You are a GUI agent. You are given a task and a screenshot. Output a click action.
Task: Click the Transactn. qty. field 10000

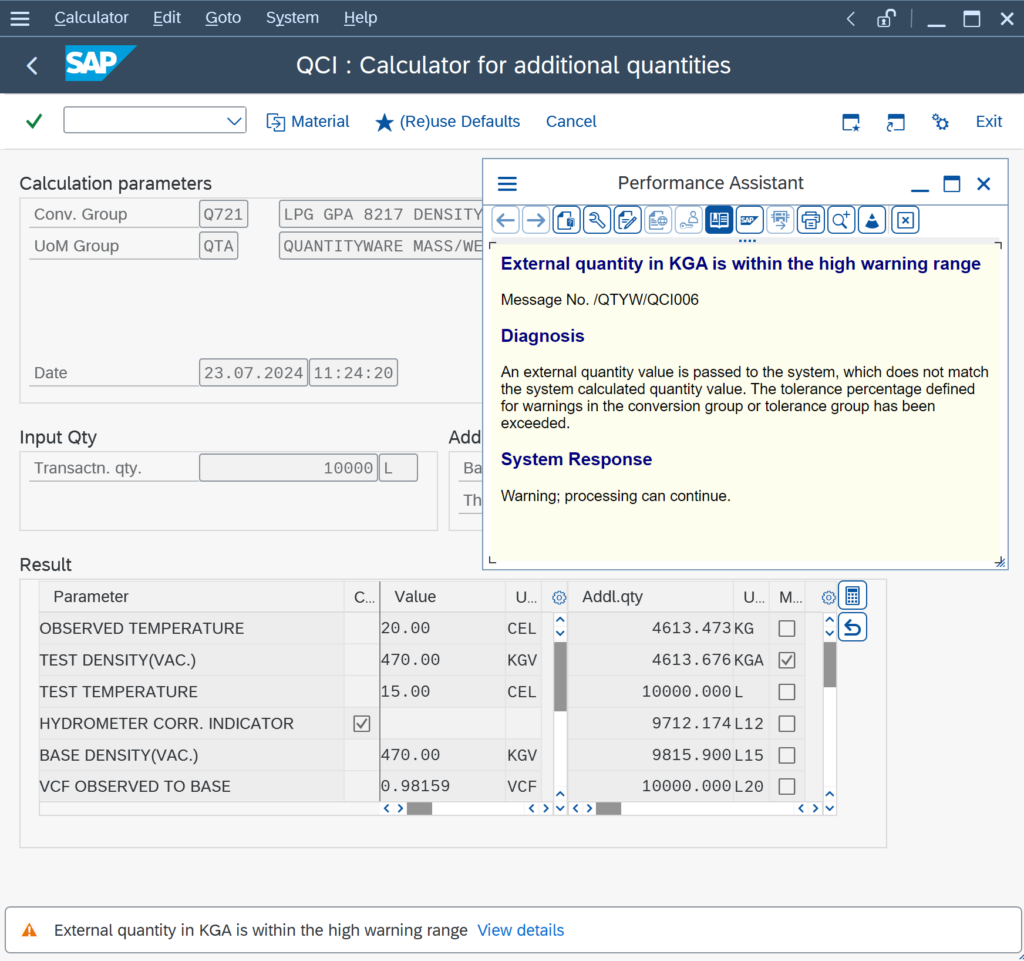pos(288,468)
